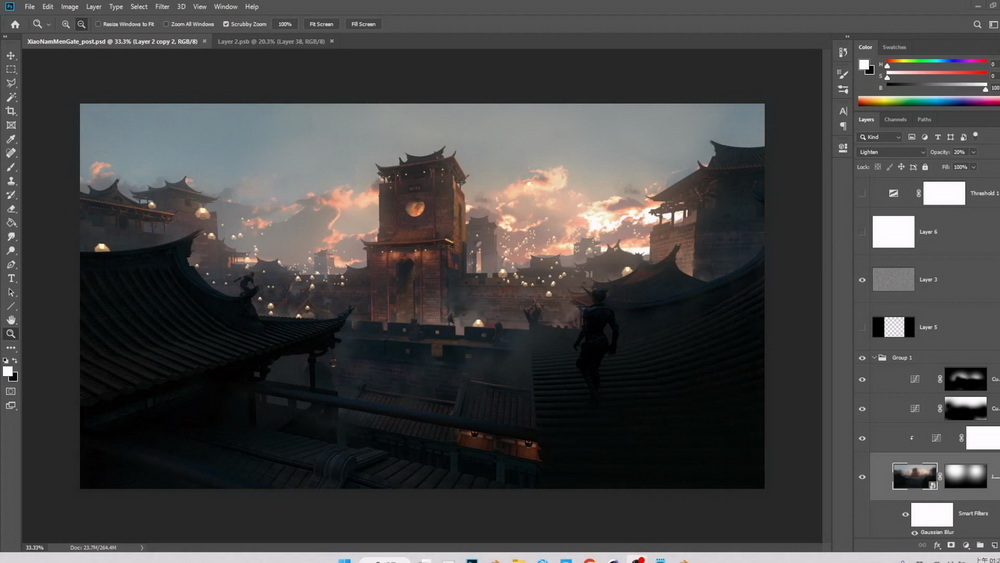
Task: Switch to the Paths tab
Action: (x=924, y=120)
